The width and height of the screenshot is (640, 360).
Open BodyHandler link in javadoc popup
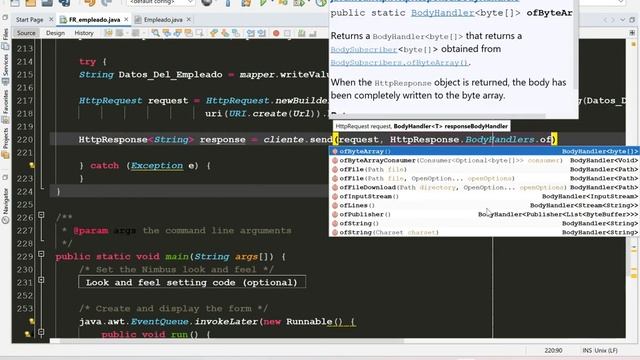[x=442, y=13]
